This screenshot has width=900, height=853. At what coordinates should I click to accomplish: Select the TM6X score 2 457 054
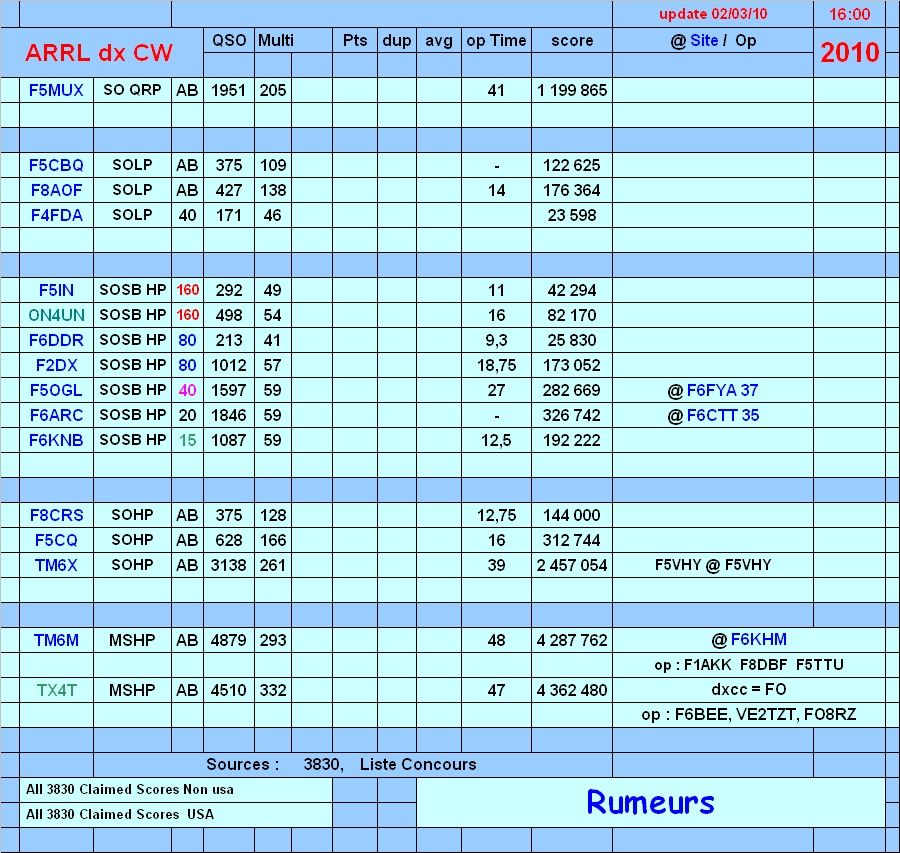tap(572, 565)
